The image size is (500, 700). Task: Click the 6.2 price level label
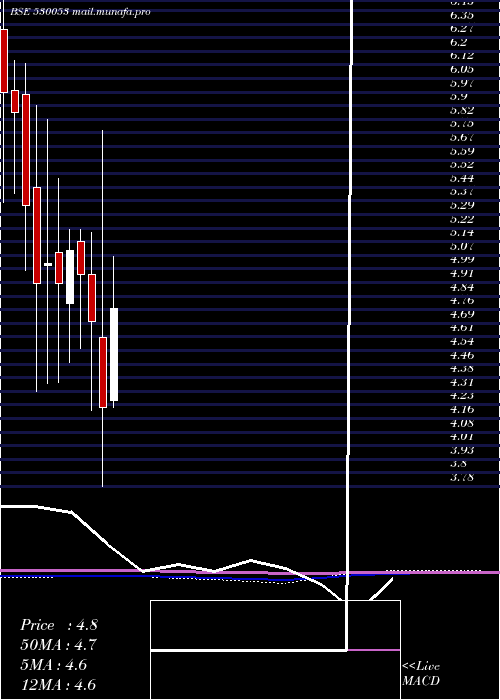point(459,43)
